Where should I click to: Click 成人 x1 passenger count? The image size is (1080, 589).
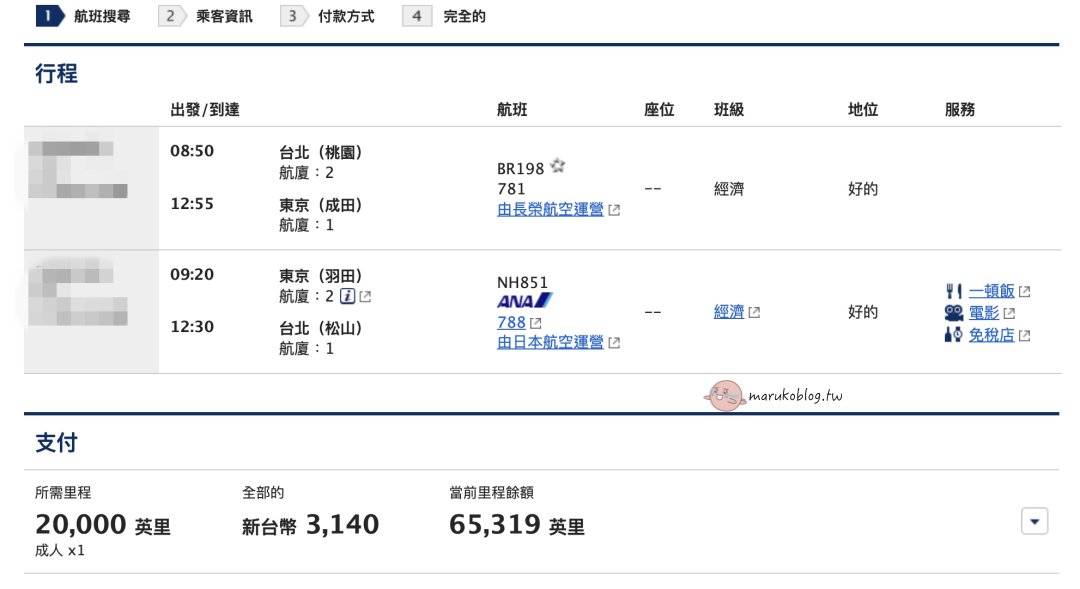60,550
